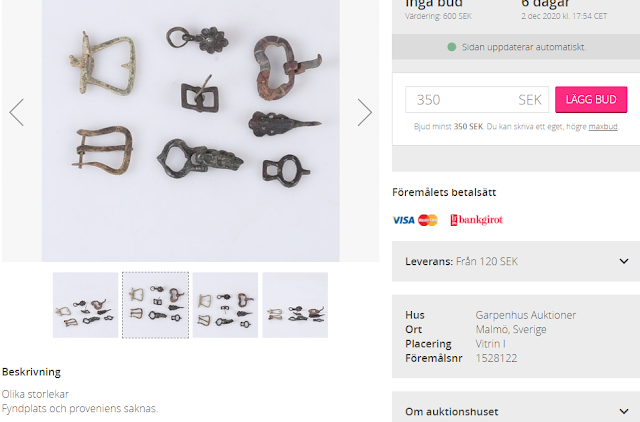640x422 pixels.
Task: Click Garpenhus Auktioner house name
Action: (x=525, y=315)
